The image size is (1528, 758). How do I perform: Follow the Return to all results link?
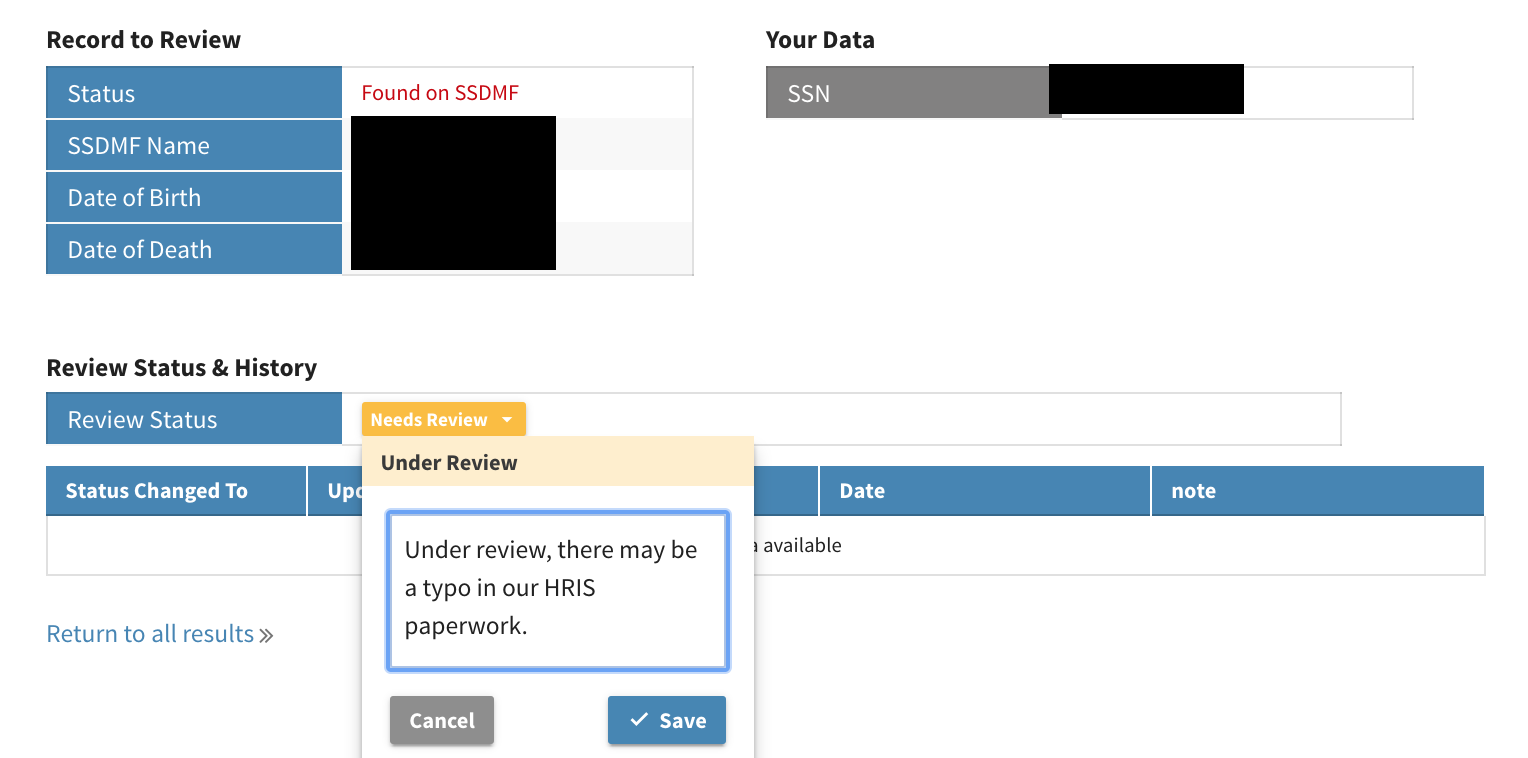tap(148, 633)
